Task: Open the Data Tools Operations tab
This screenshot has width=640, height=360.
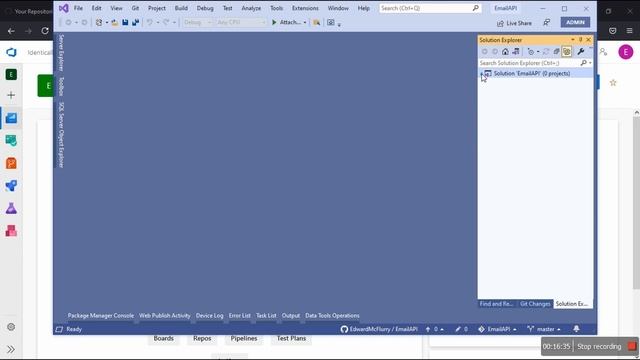Action: 332,316
